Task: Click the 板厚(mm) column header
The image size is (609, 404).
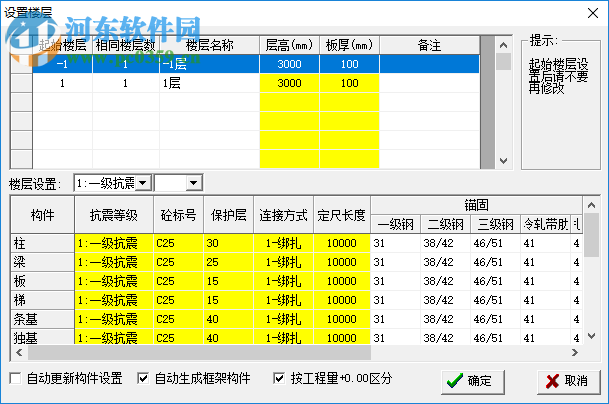Action: pos(350,45)
